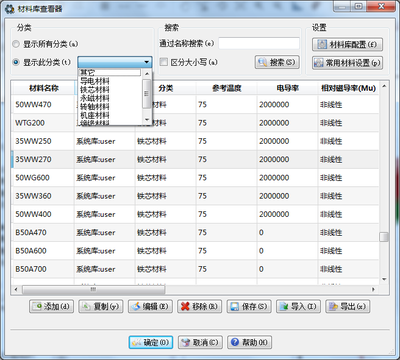
Task: Save materials using 保存 disk button
Action: 249,306
